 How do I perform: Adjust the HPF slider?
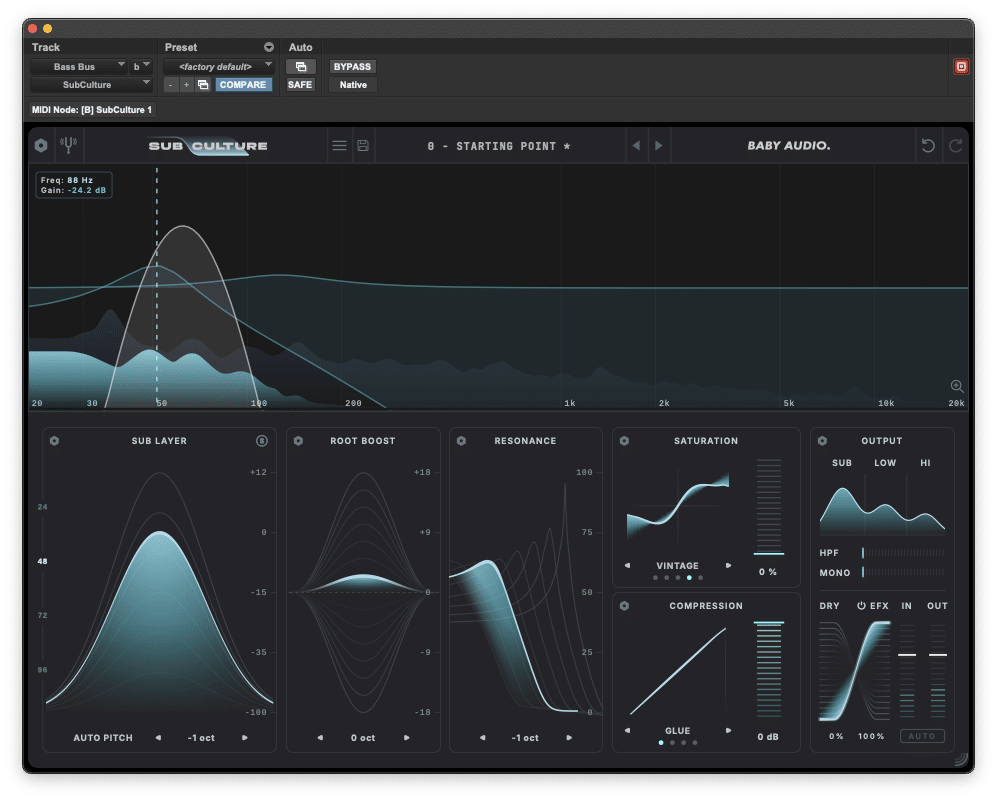coord(904,553)
